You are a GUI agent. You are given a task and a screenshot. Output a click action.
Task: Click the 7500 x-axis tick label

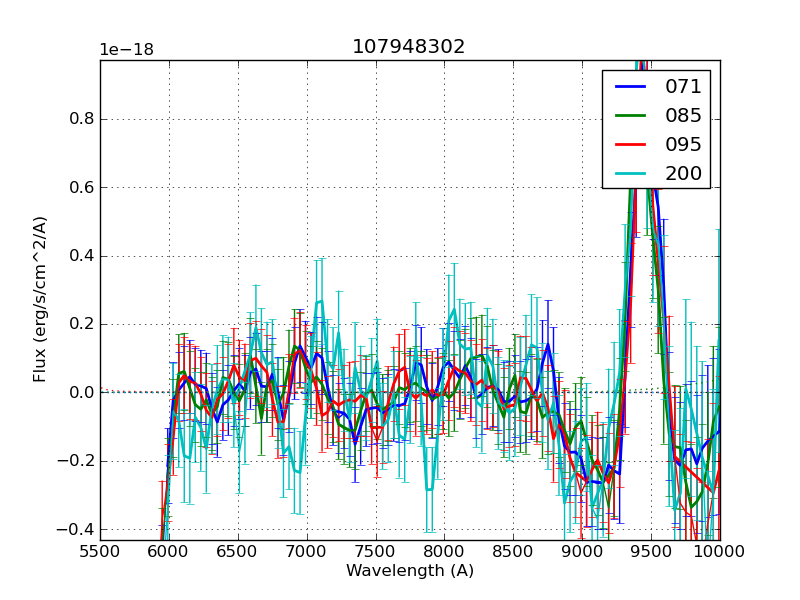(376, 550)
